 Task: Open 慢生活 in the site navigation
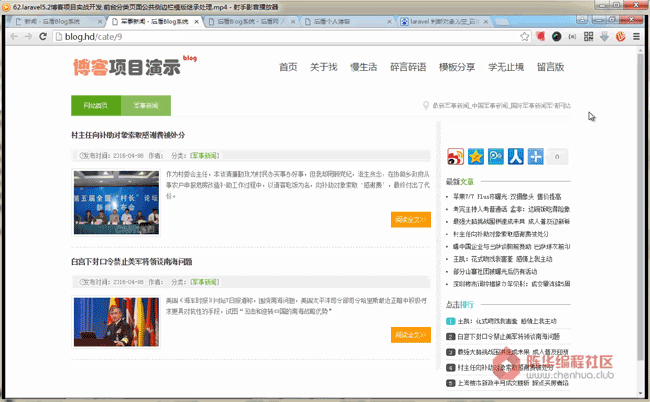pos(364,67)
